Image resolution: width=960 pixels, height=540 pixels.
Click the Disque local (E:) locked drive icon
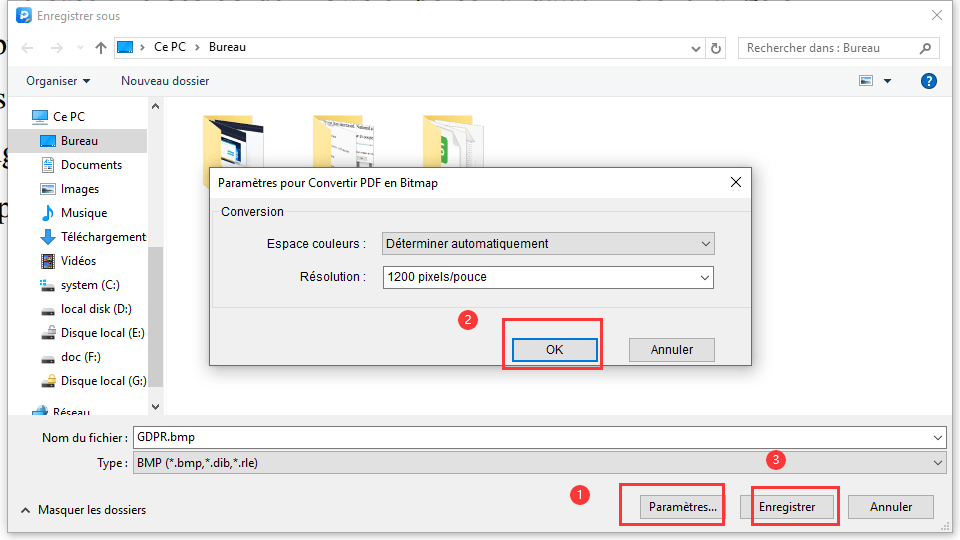48,332
